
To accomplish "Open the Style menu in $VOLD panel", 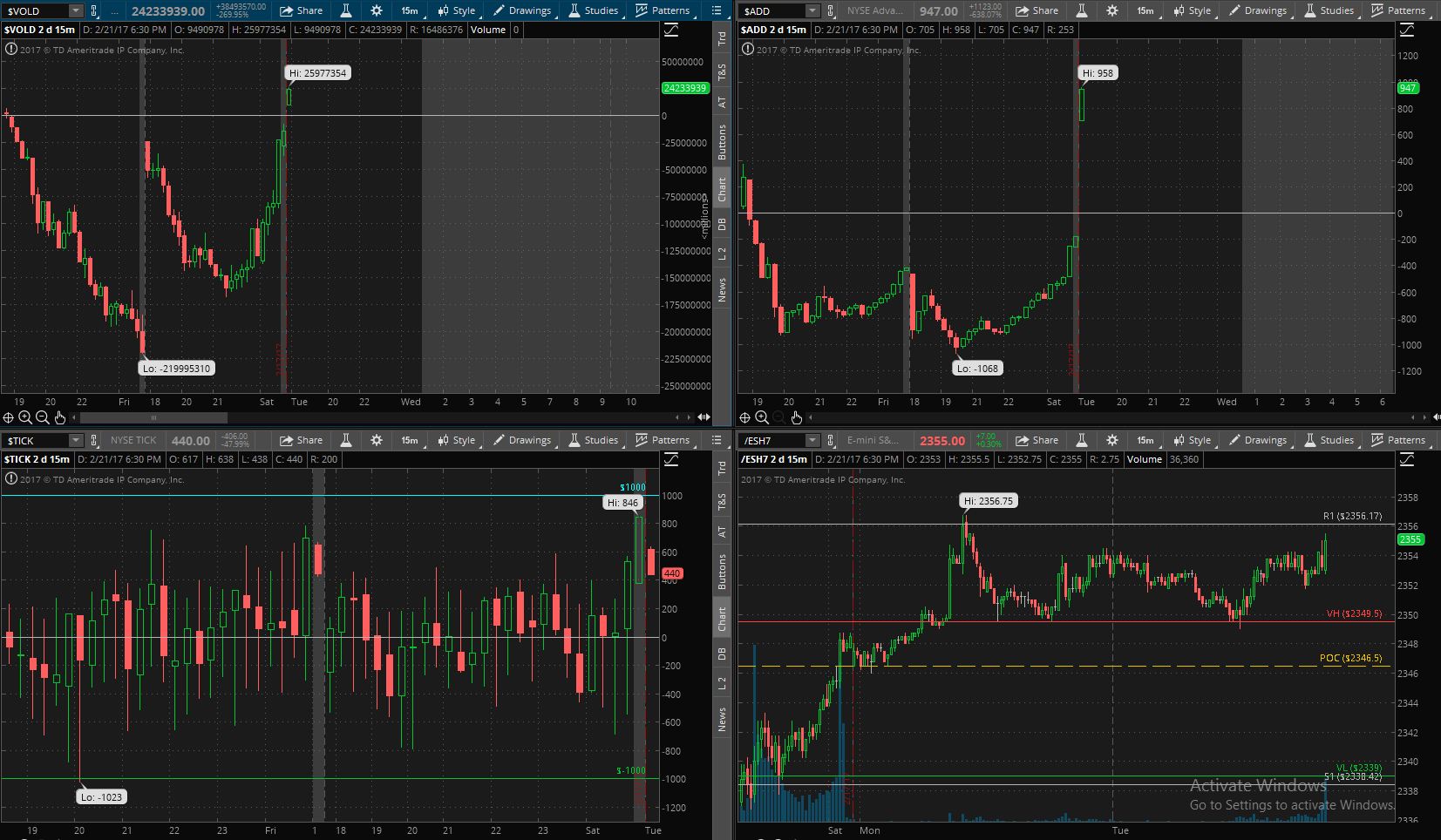I will coord(456,10).
